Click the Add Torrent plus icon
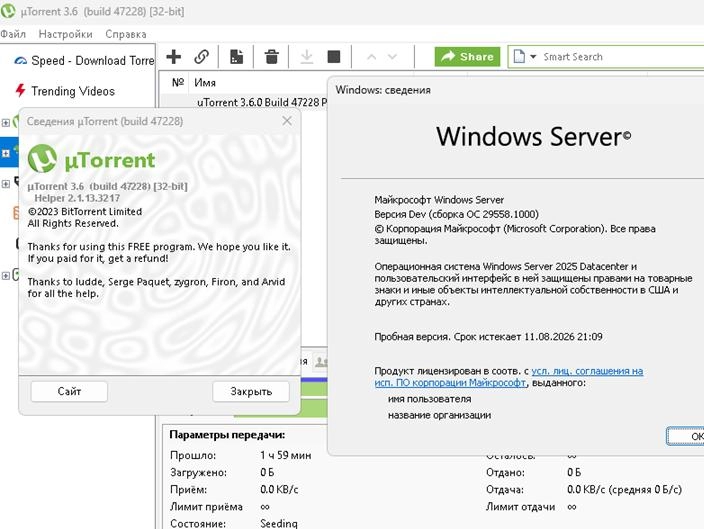 point(173,57)
